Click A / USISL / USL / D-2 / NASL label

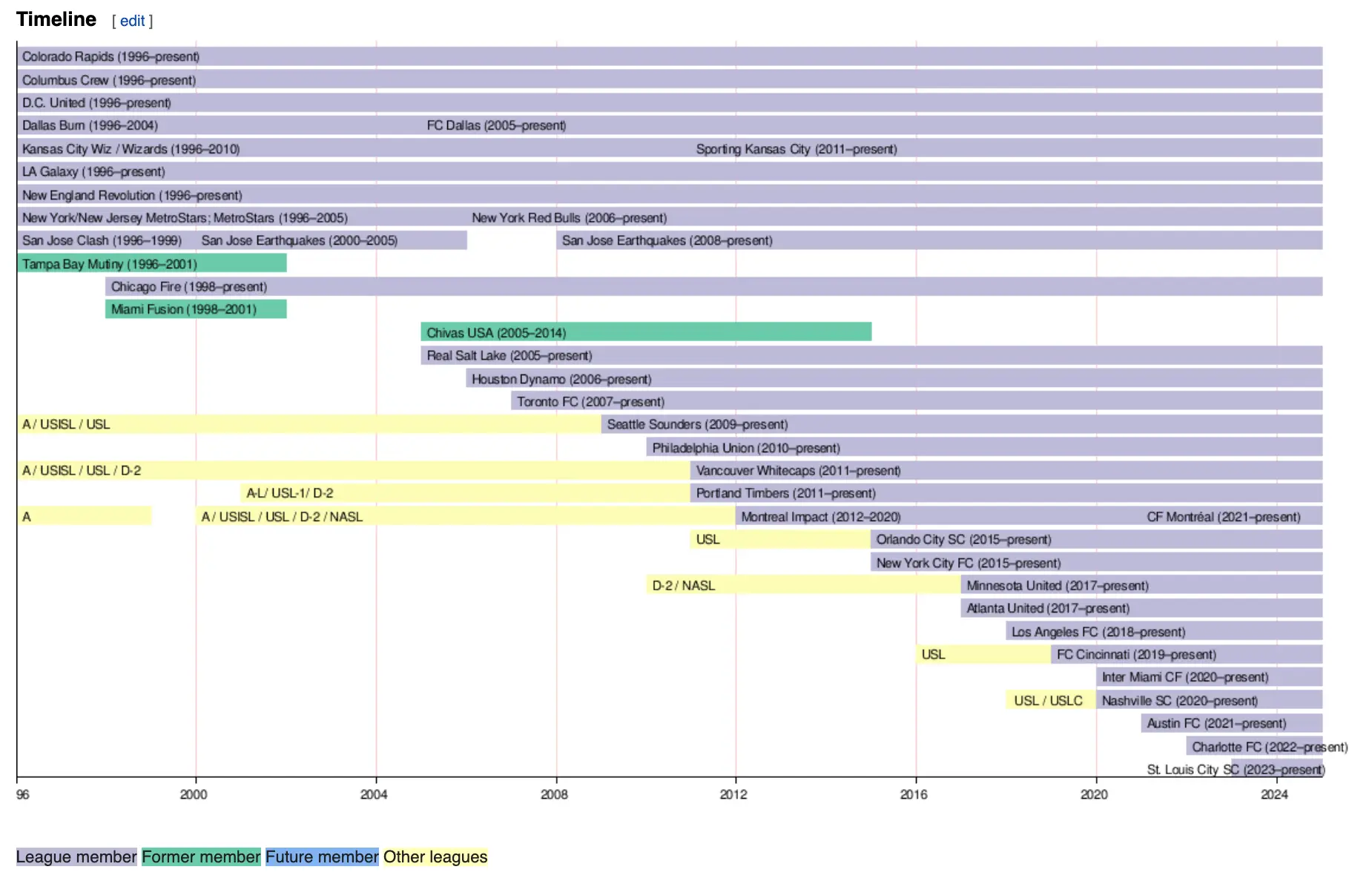point(283,517)
